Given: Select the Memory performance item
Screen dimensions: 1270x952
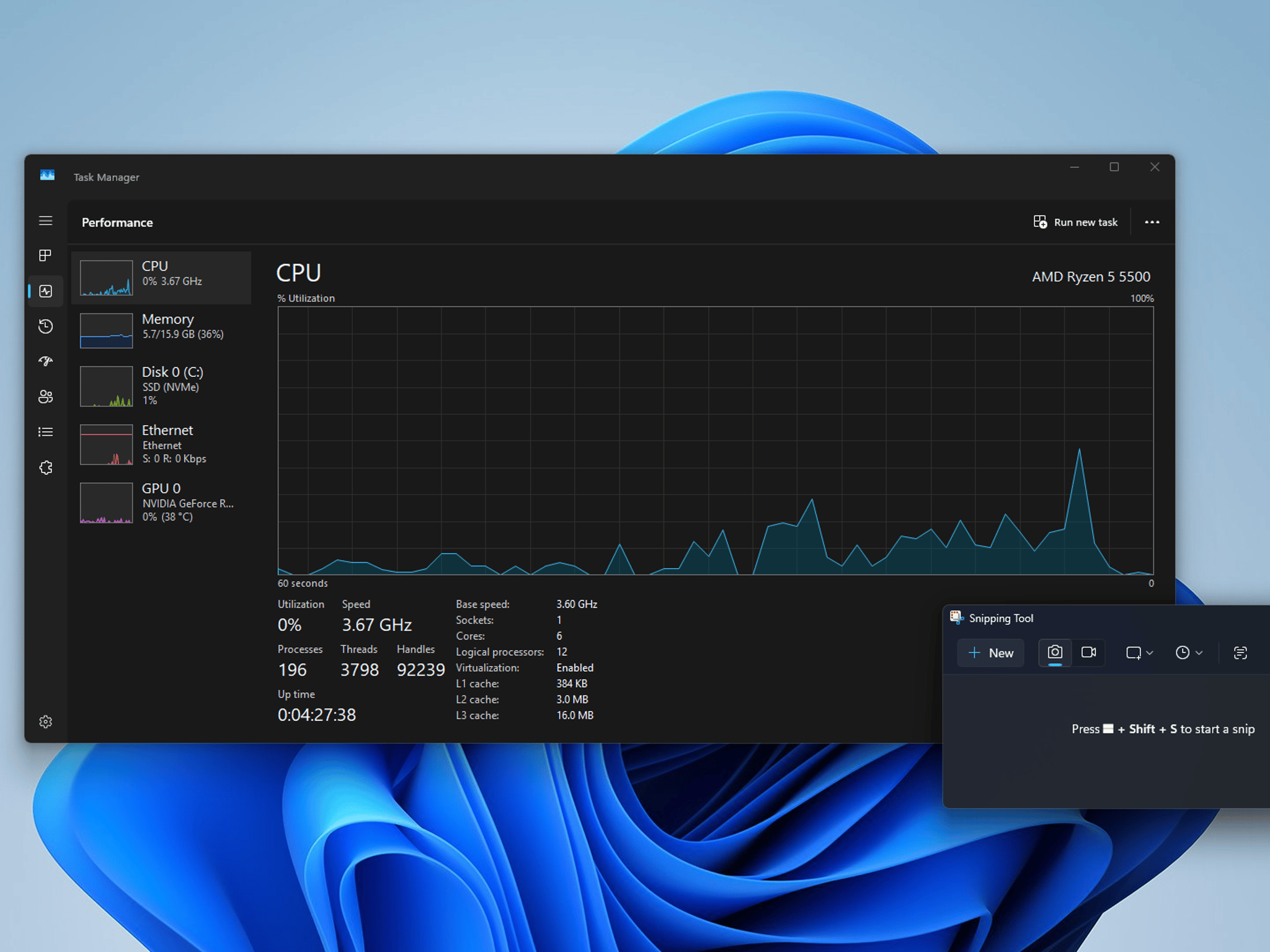Looking at the screenshot, I should click(161, 330).
